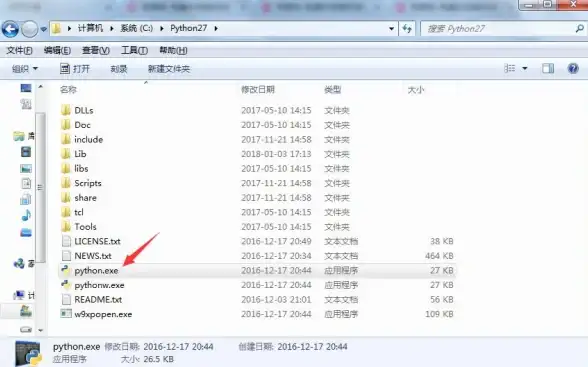Open the 工具(T) menu
The image size is (588, 367).
click(134, 50)
